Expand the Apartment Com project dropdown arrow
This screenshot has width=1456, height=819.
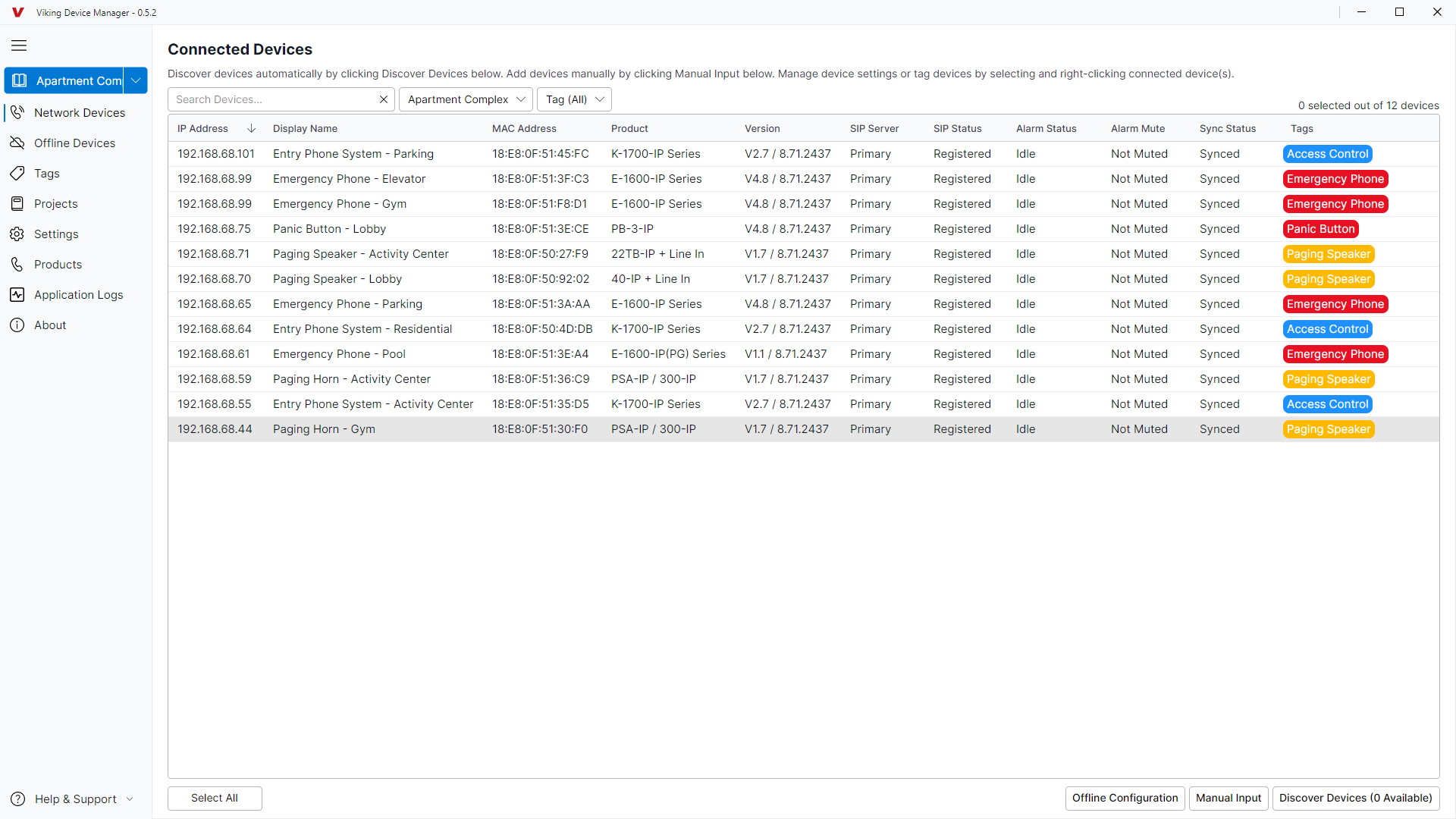pyautogui.click(x=136, y=80)
